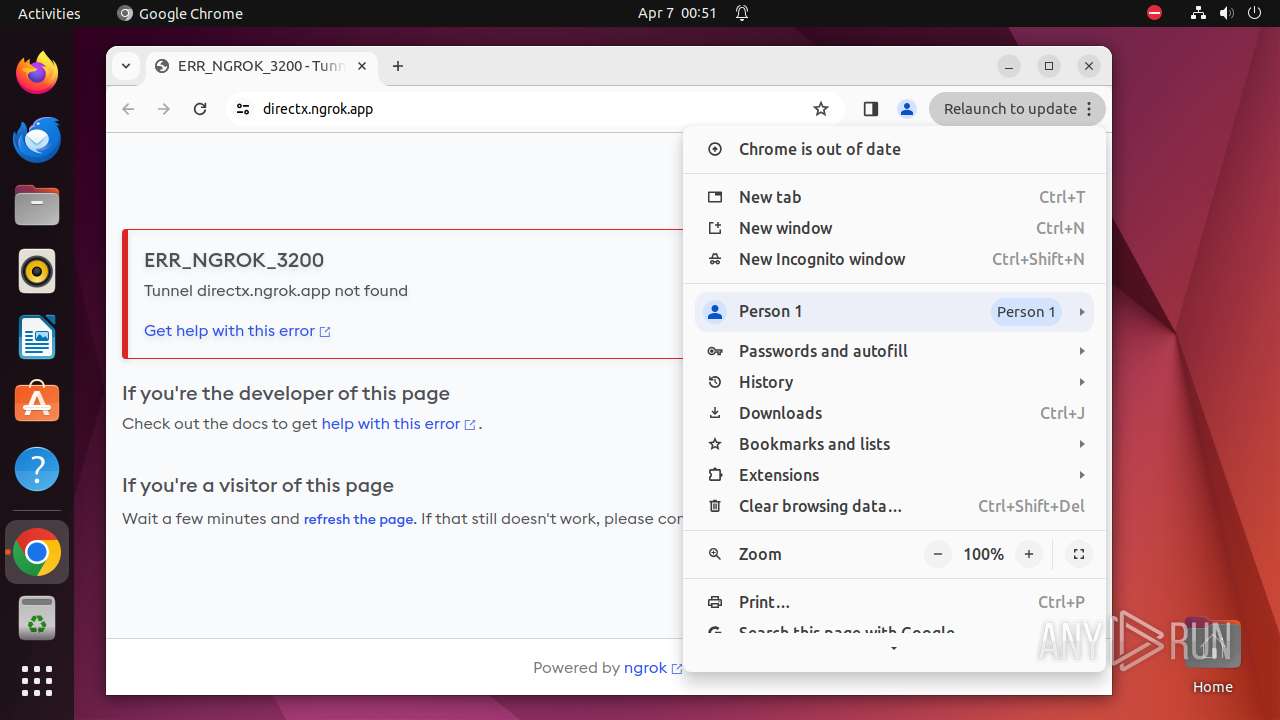
Task: Open Rhythmbox music player in dock
Action: click(37, 271)
